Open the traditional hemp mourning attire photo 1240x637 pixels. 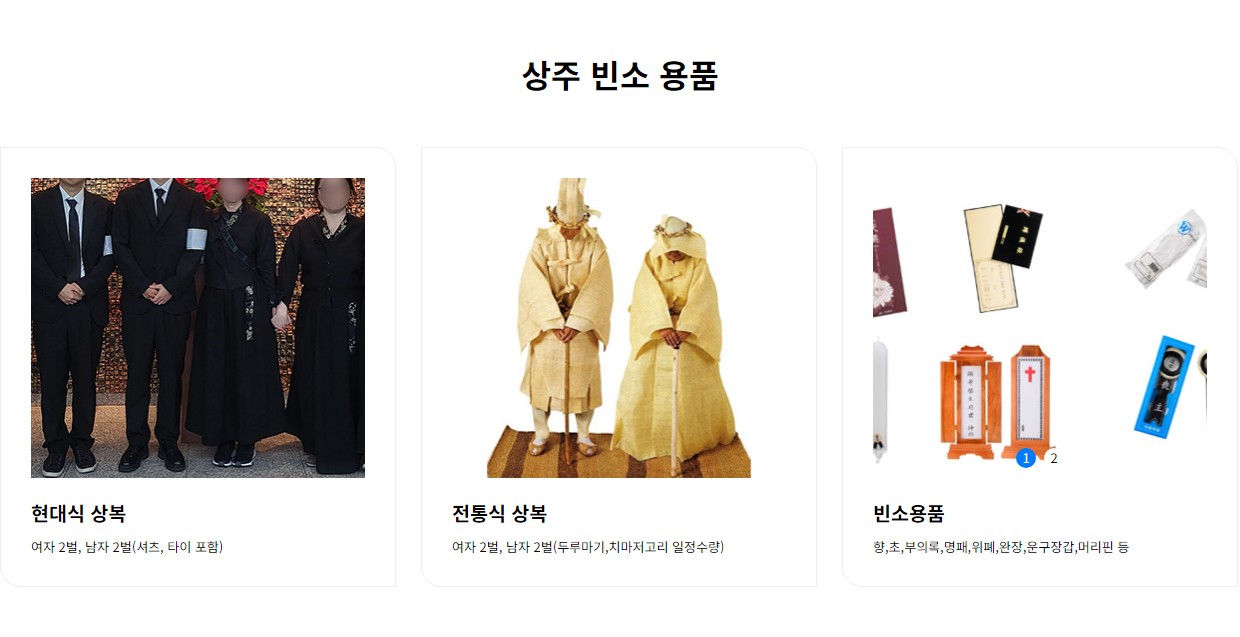619,328
